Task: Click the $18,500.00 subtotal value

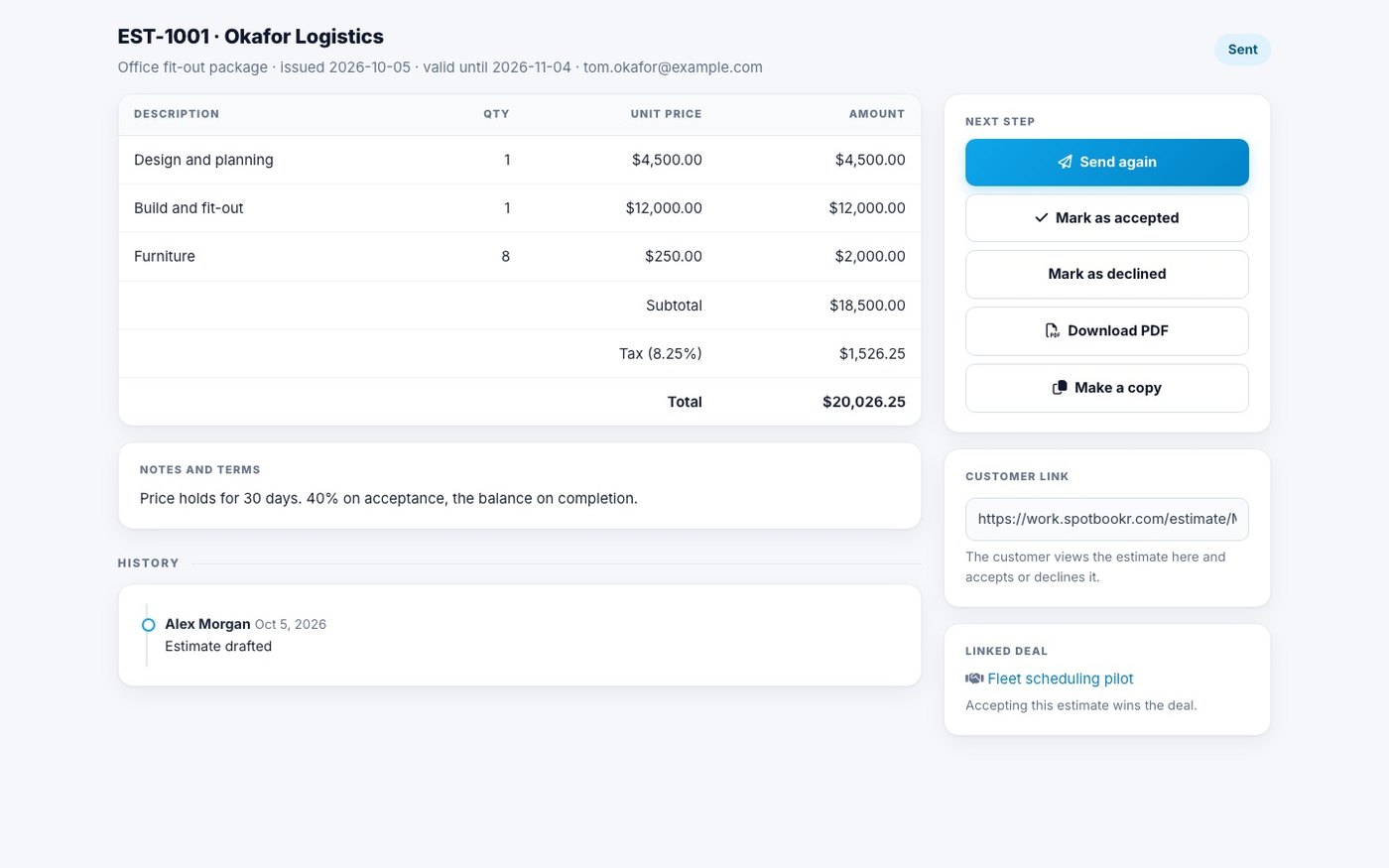Action: (867, 306)
